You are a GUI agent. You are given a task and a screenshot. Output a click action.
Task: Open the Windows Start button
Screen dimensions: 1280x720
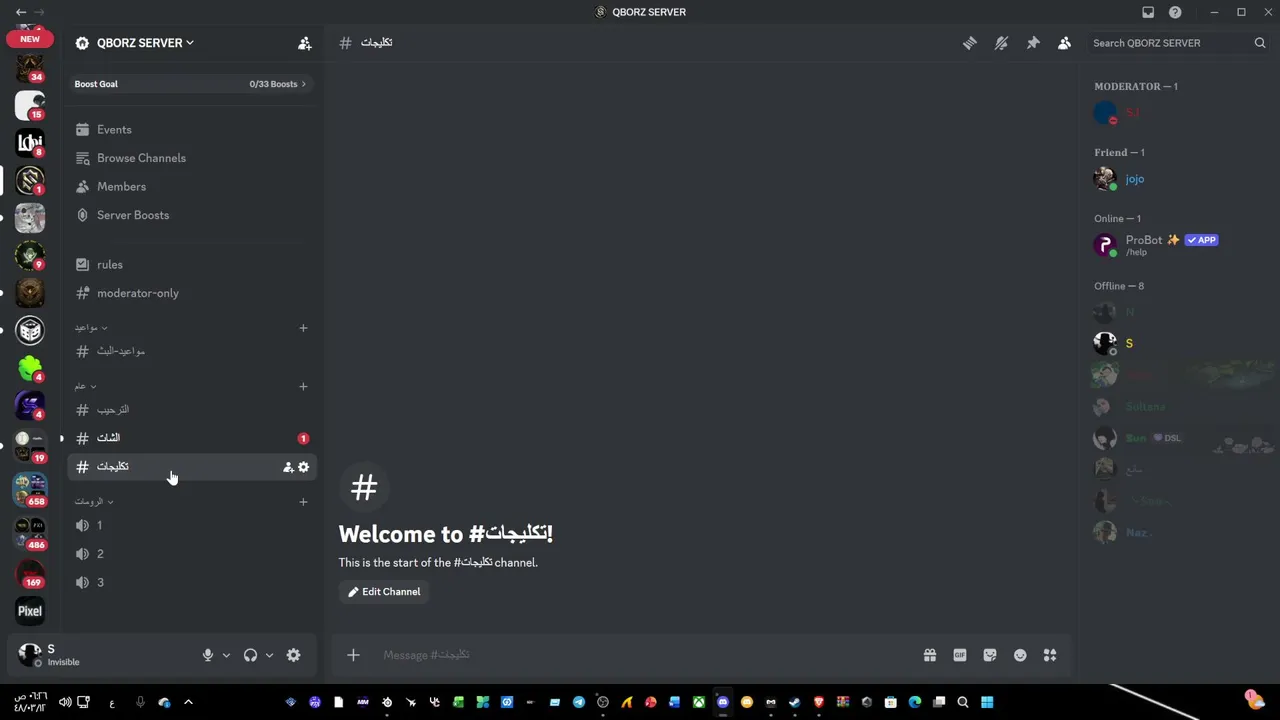point(987,702)
